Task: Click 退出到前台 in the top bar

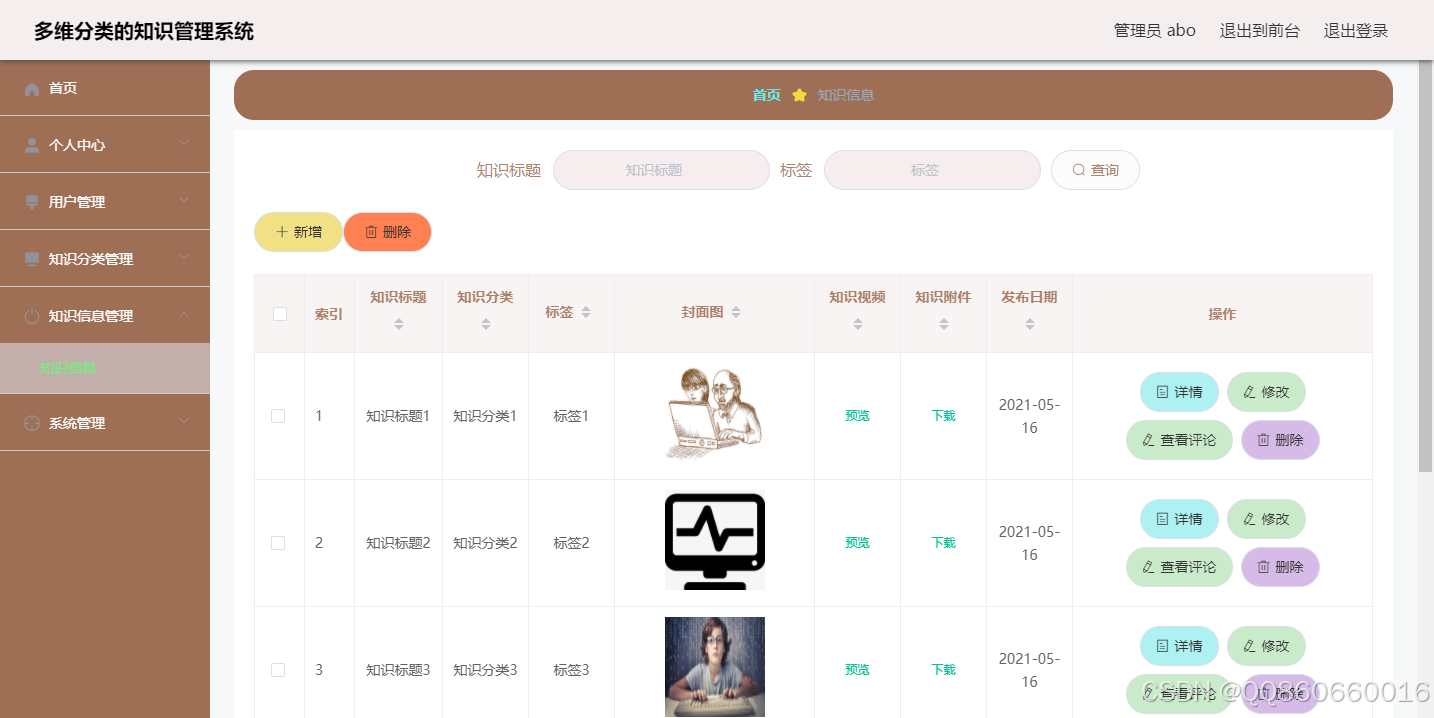Action: coord(1260,30)
